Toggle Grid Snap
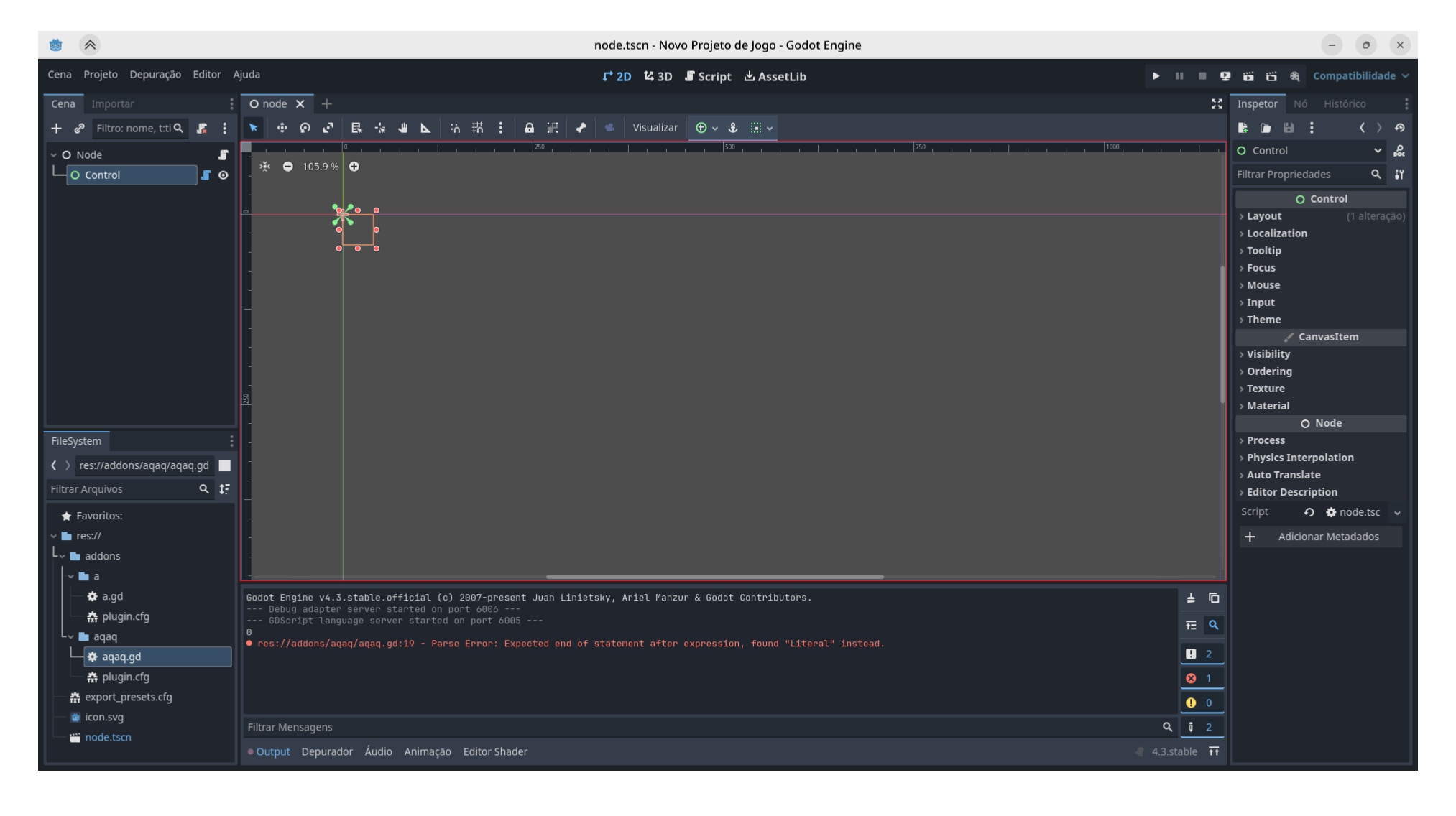This screenshot has height=816, width=1456. point(477,128)
